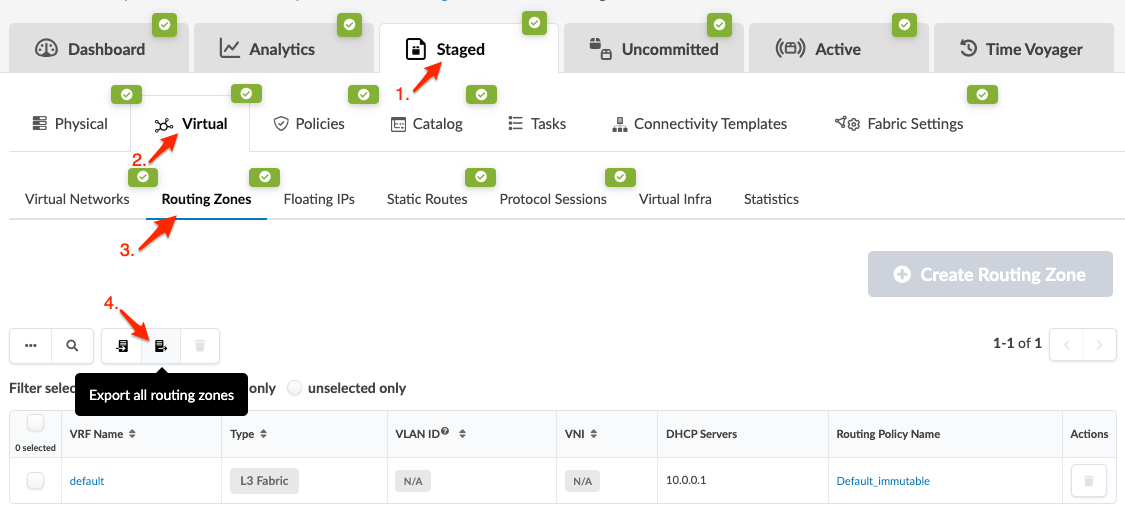Click the VLAN ID help question icon
The width and height of the screenshot is (1125, 512).
tap(445, 432)
